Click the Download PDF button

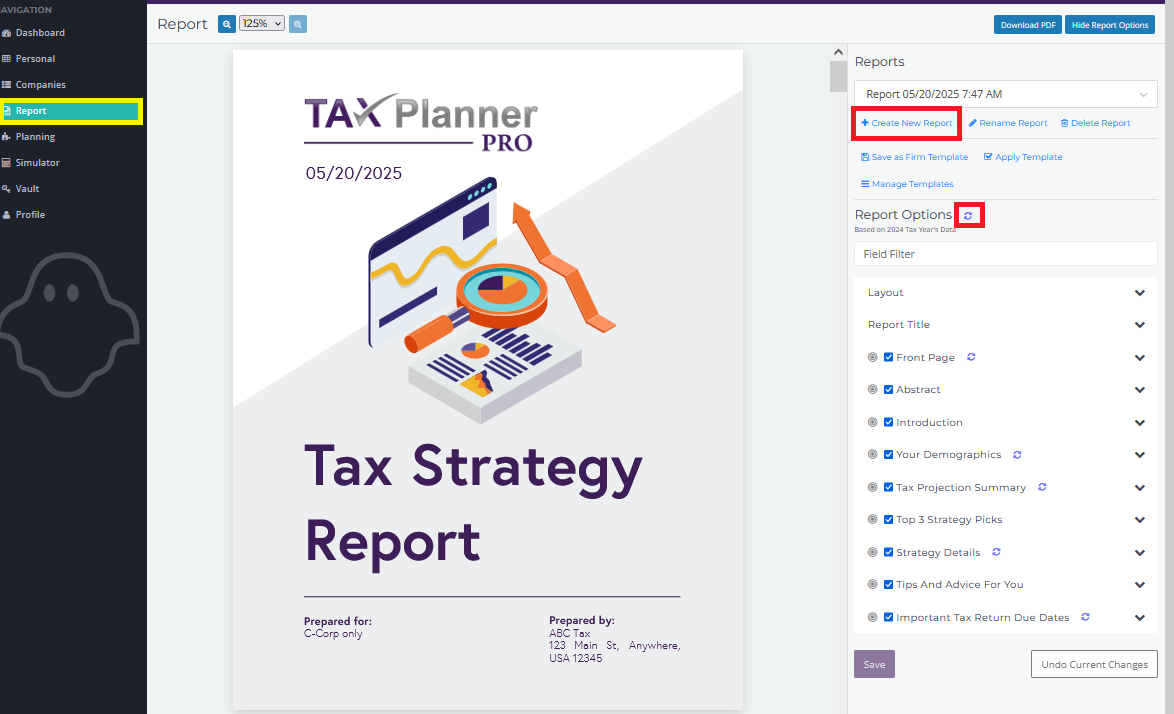pos(1028,25)
